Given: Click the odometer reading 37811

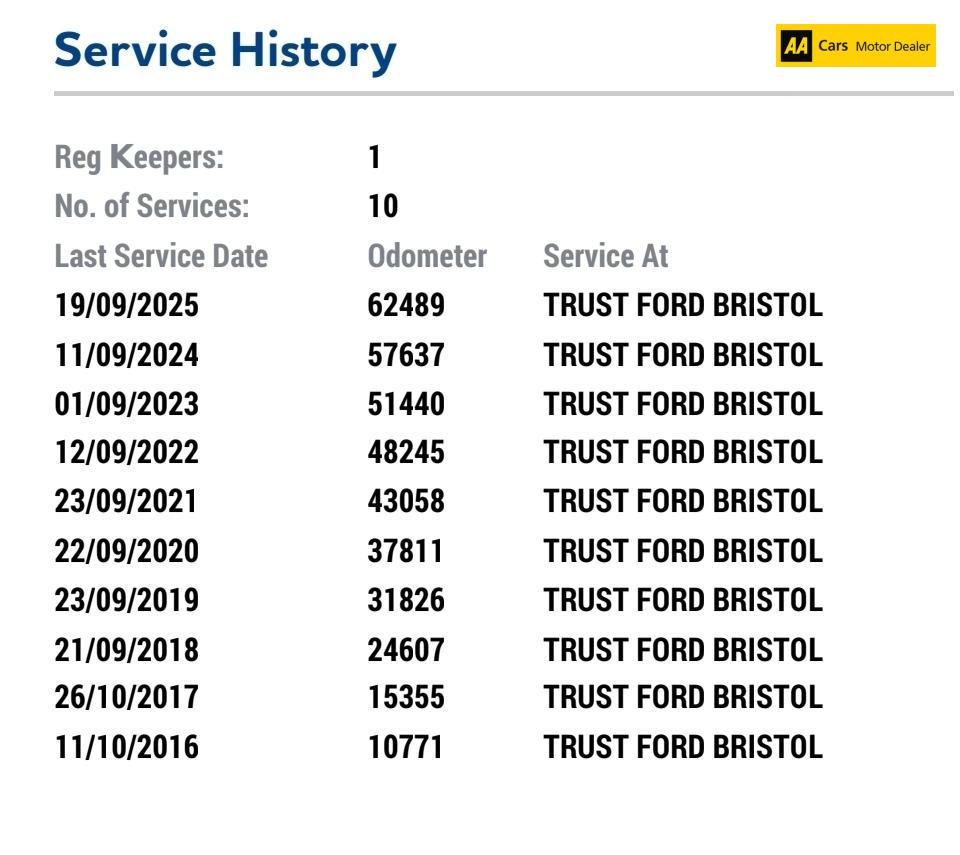Looking at the screenshot, I should 405,551.
